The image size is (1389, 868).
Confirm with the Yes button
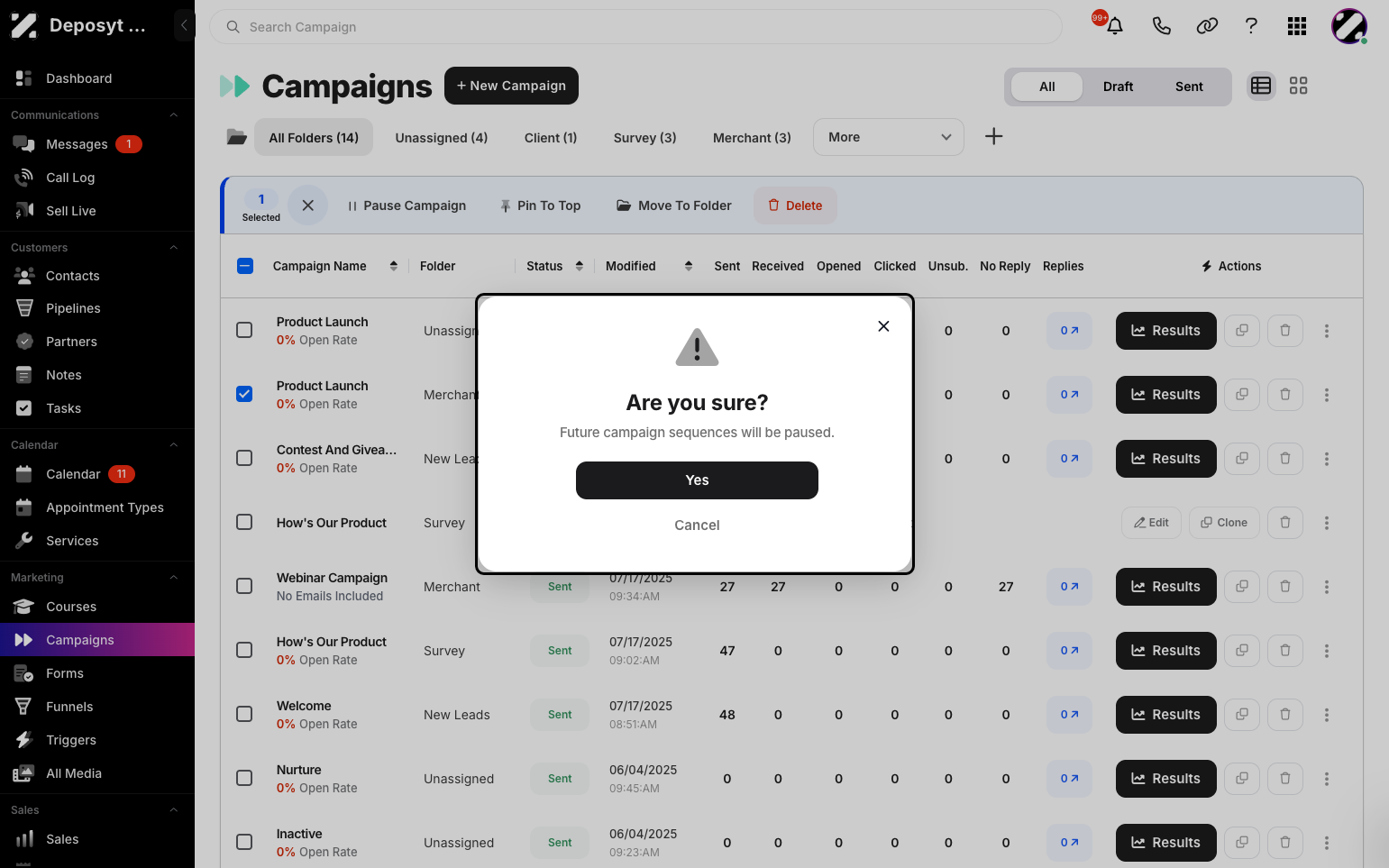(x=697, y=480)
